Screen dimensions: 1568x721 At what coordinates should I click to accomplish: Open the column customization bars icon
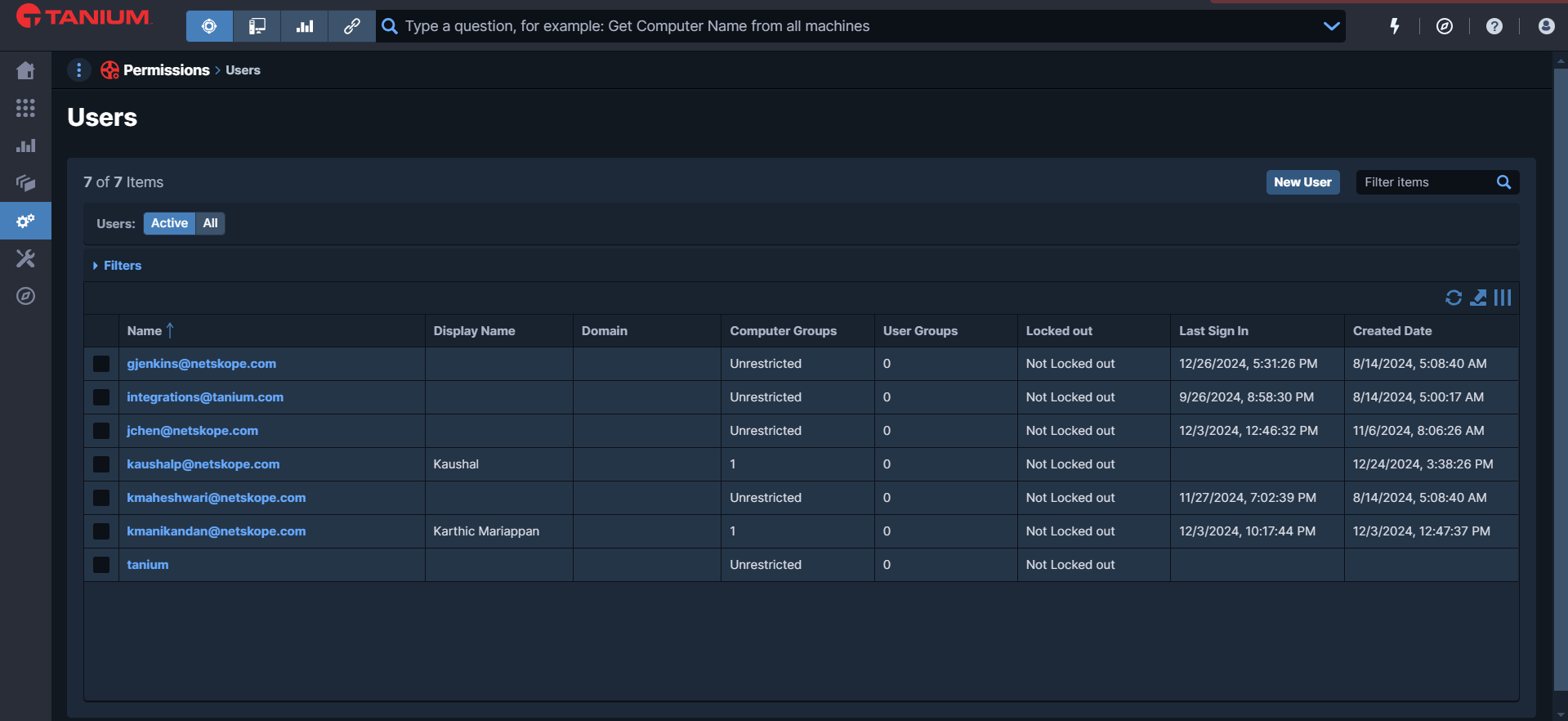1503,298
